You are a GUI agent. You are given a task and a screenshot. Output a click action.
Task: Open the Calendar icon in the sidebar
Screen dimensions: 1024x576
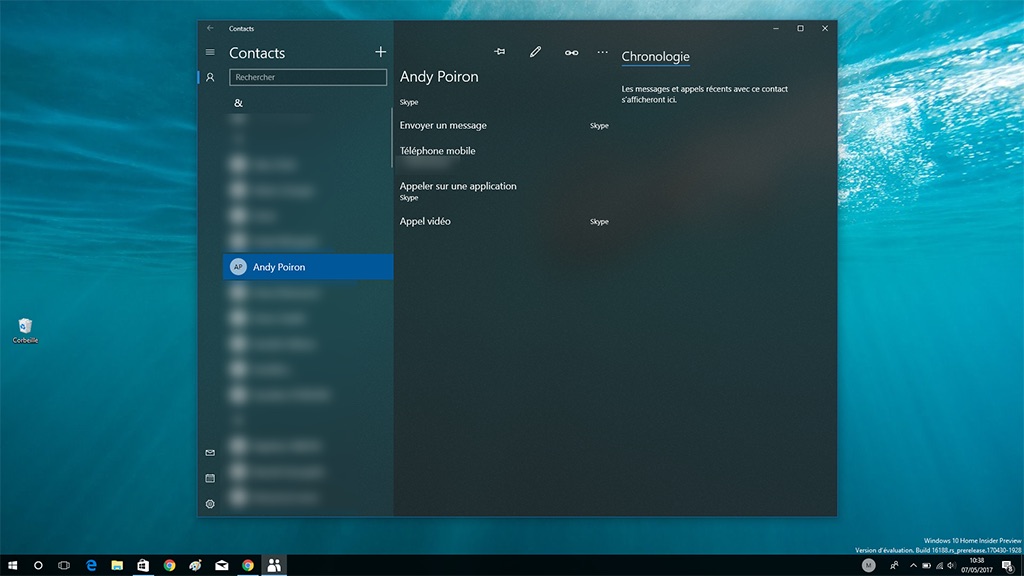210,478
